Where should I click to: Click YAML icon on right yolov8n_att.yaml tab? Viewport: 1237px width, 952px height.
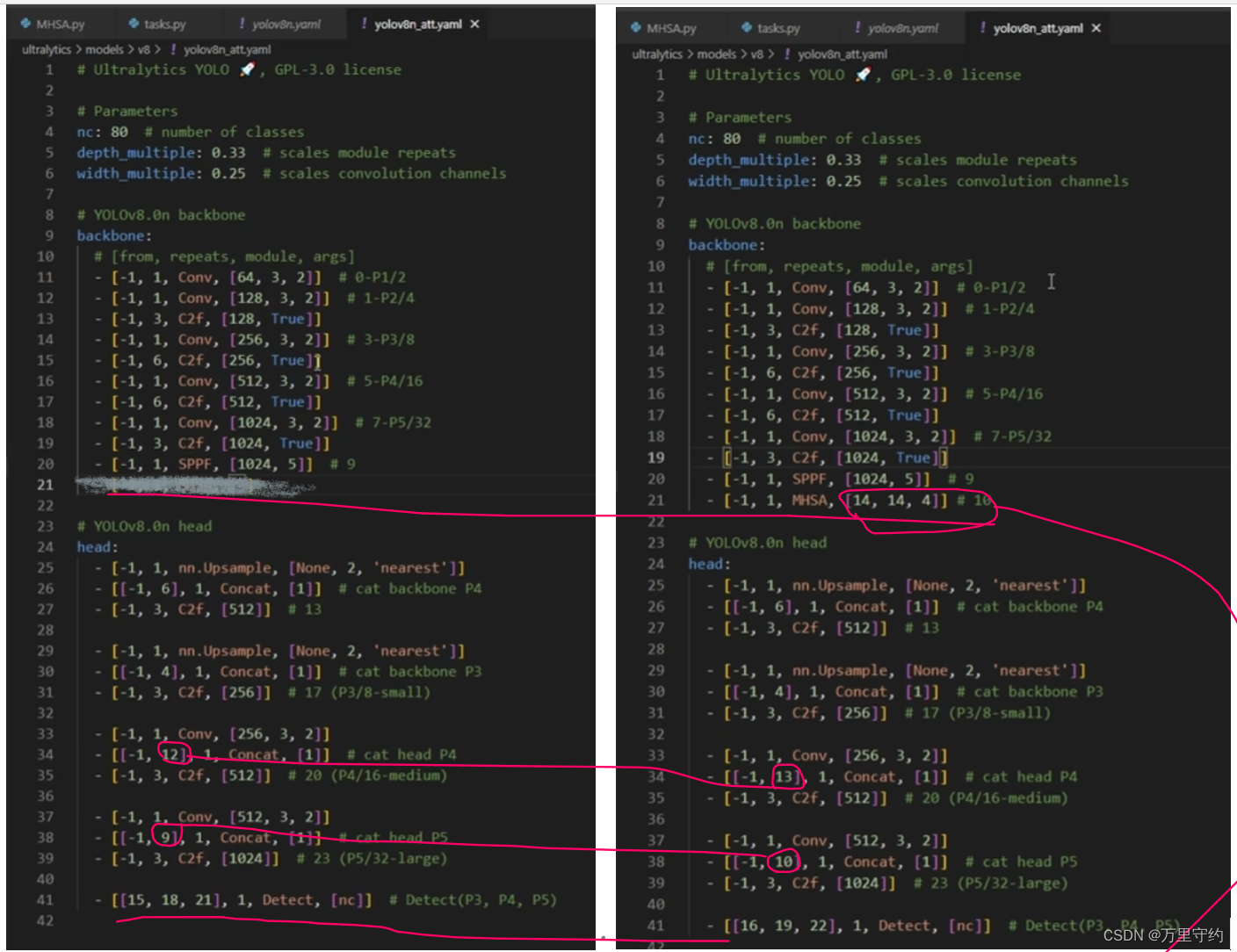click(x=983, y=28)
